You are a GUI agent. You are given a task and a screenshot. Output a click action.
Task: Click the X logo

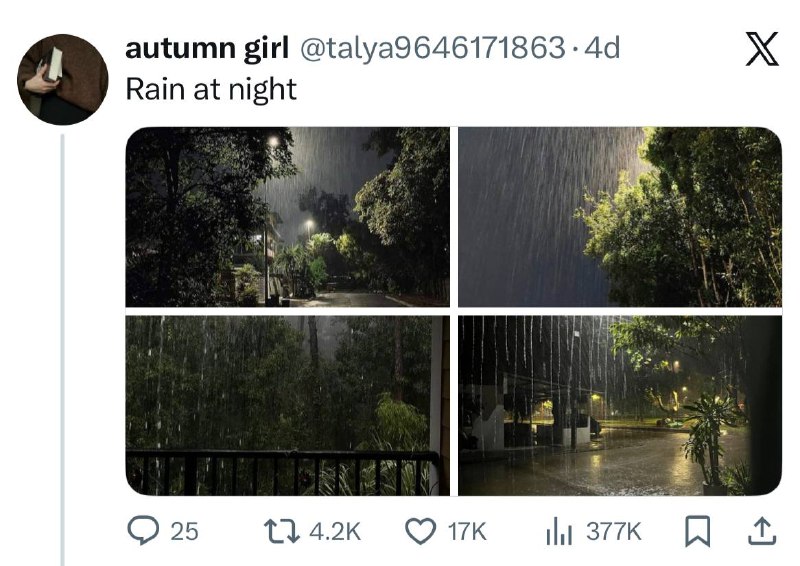click(763, 51)
